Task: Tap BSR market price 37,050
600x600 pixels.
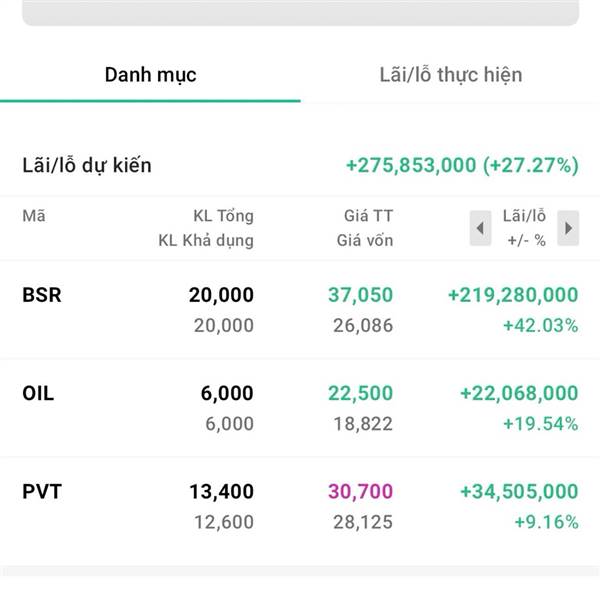Action: tap(360, 295)
